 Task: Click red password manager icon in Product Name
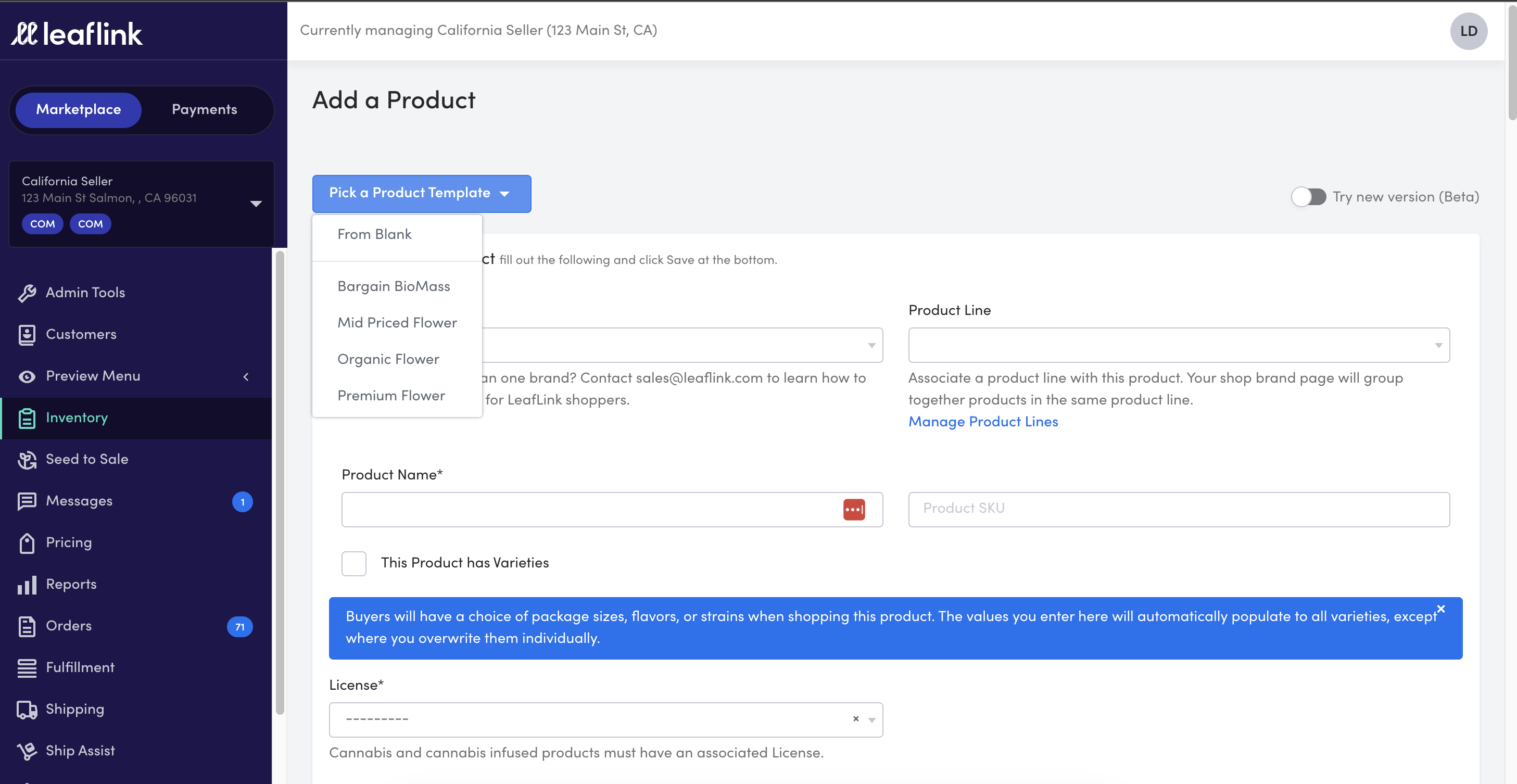coord(854,510)
